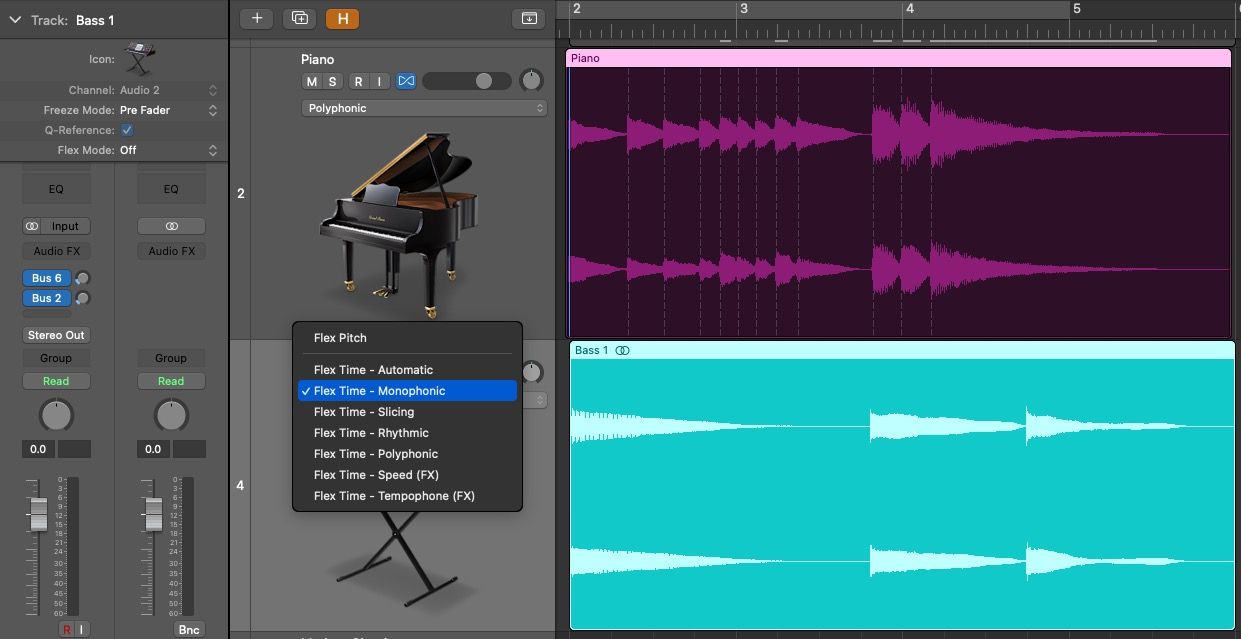Image resolution: width=1241 pixels, height=639 pixels.
Task: Uncheck the Q-Reference checkbox
Action: click(126, 129)
